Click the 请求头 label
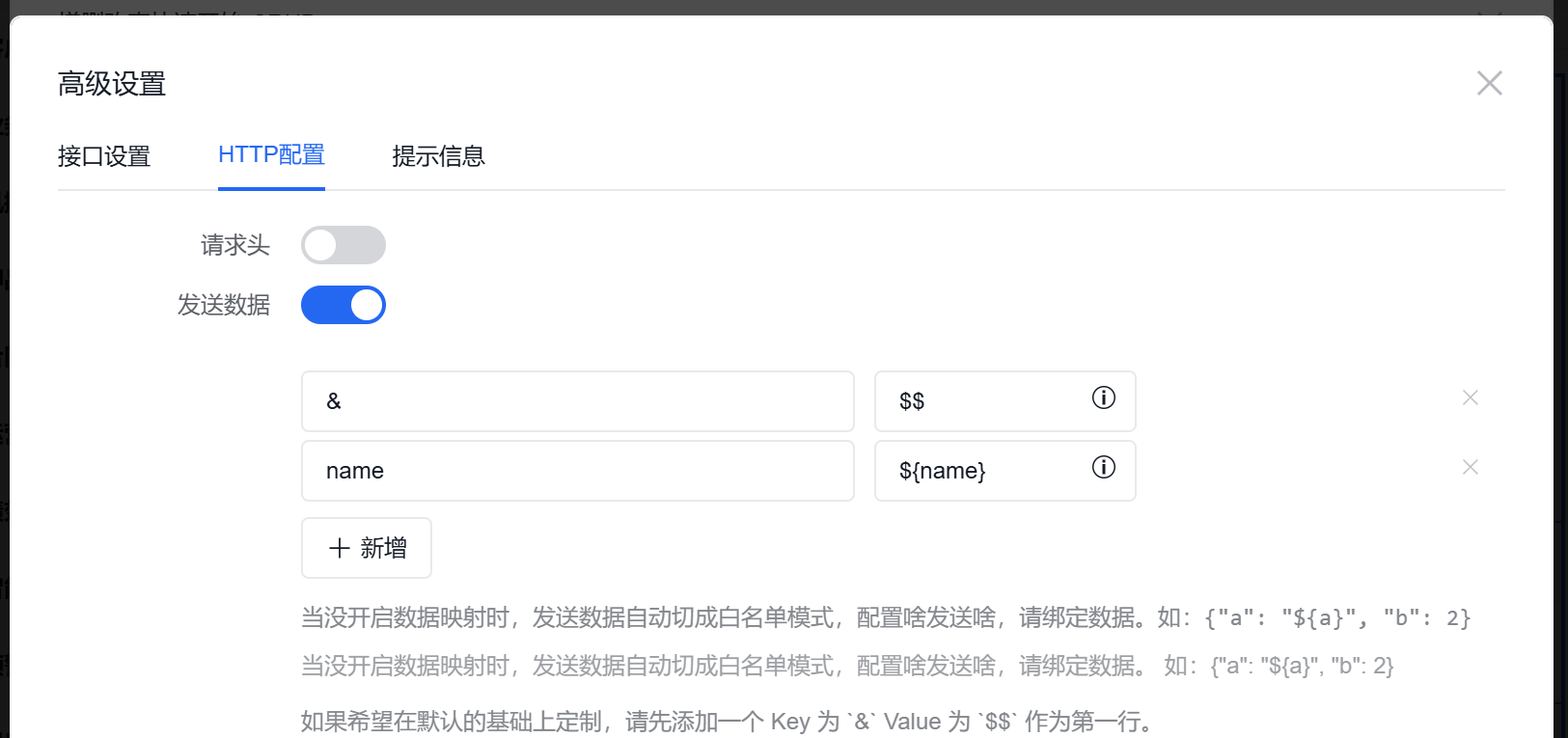This screenshot has width=1568, height=738. (x=234, y=246)
